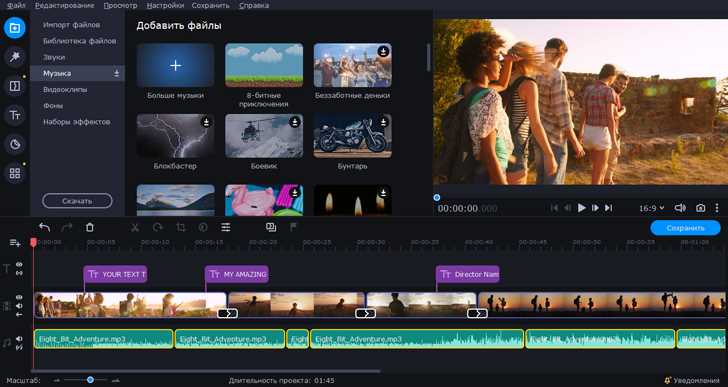The image size is (728, 387).
Task: Mute the audio track speaker
Action: pos(19,339)
